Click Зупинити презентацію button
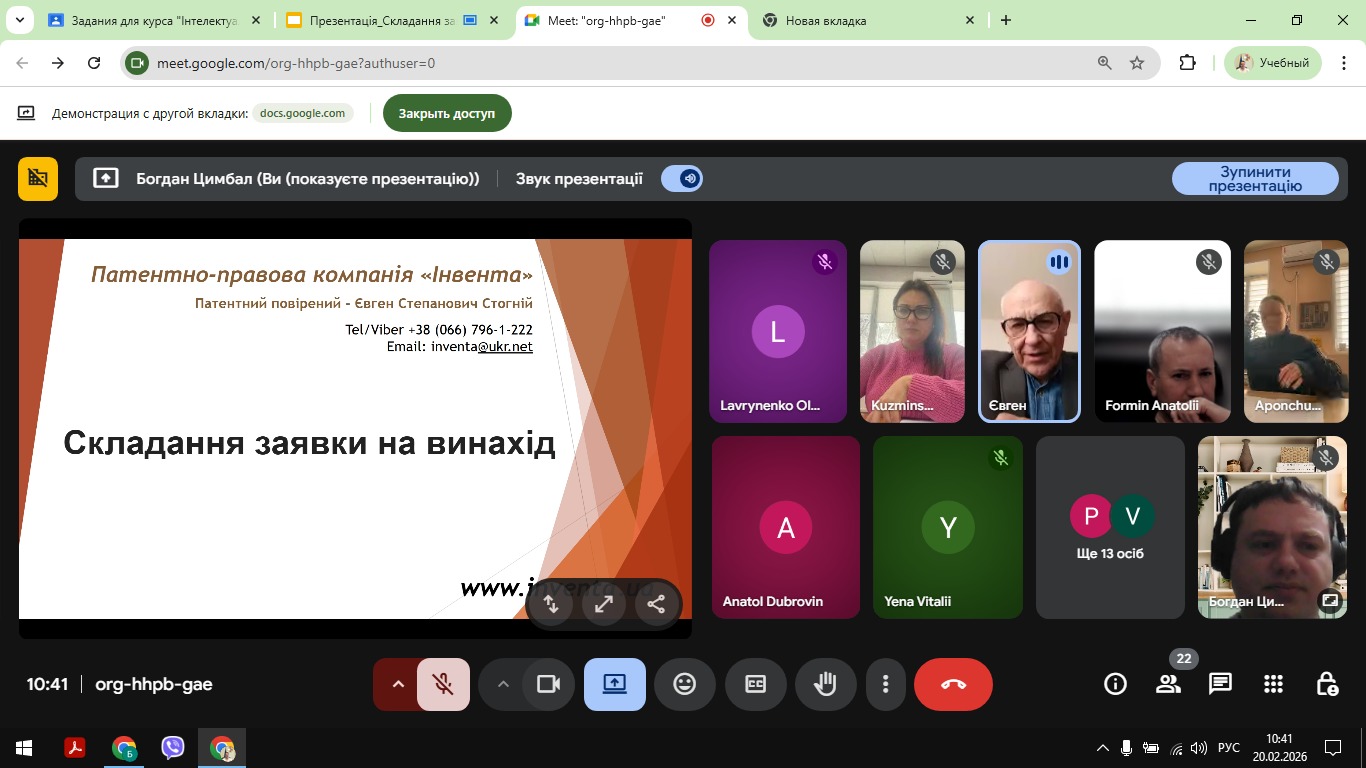 pyautogui.click(x=1254, y=179)
